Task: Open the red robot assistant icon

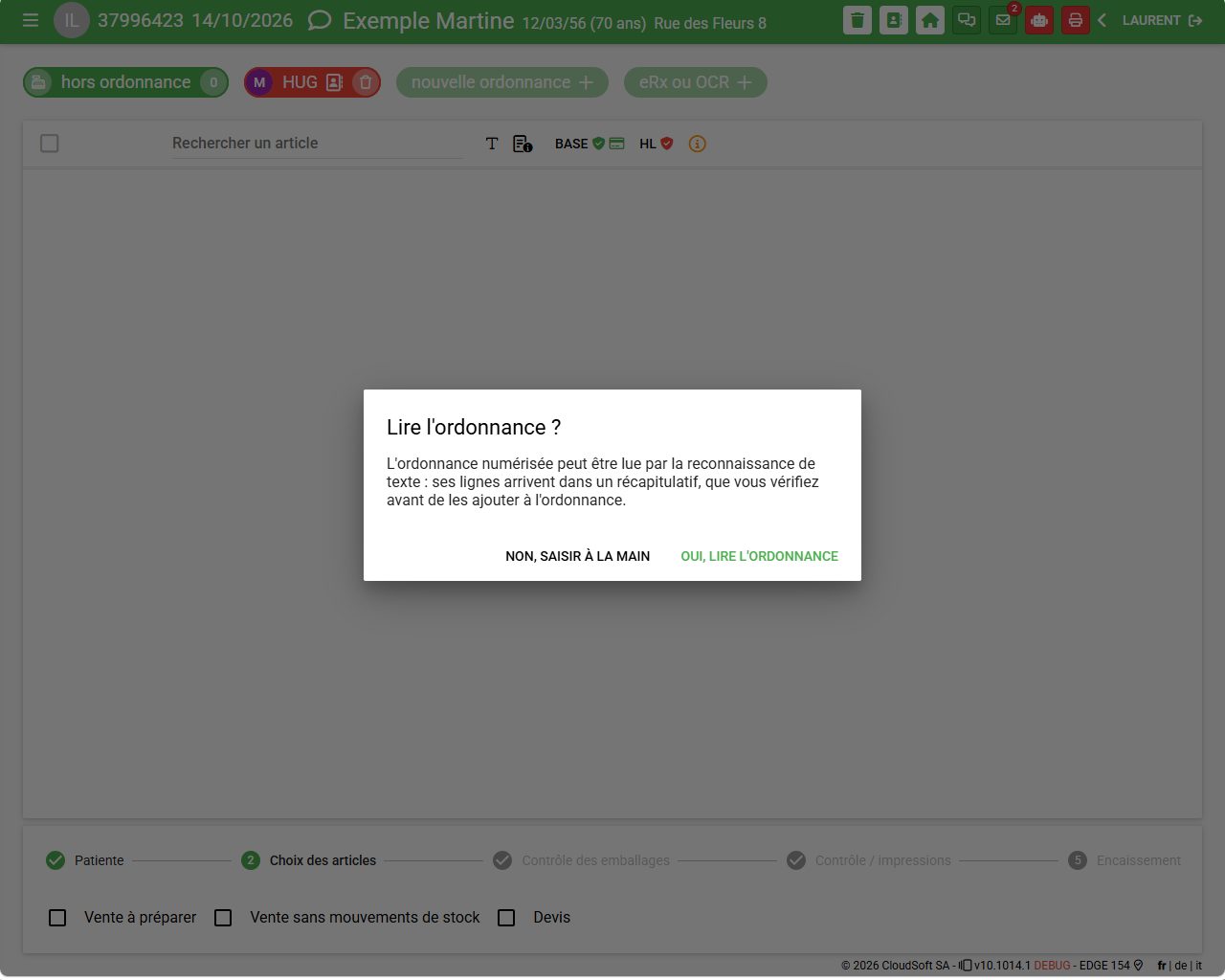Action: click(x=1039, y=20)
